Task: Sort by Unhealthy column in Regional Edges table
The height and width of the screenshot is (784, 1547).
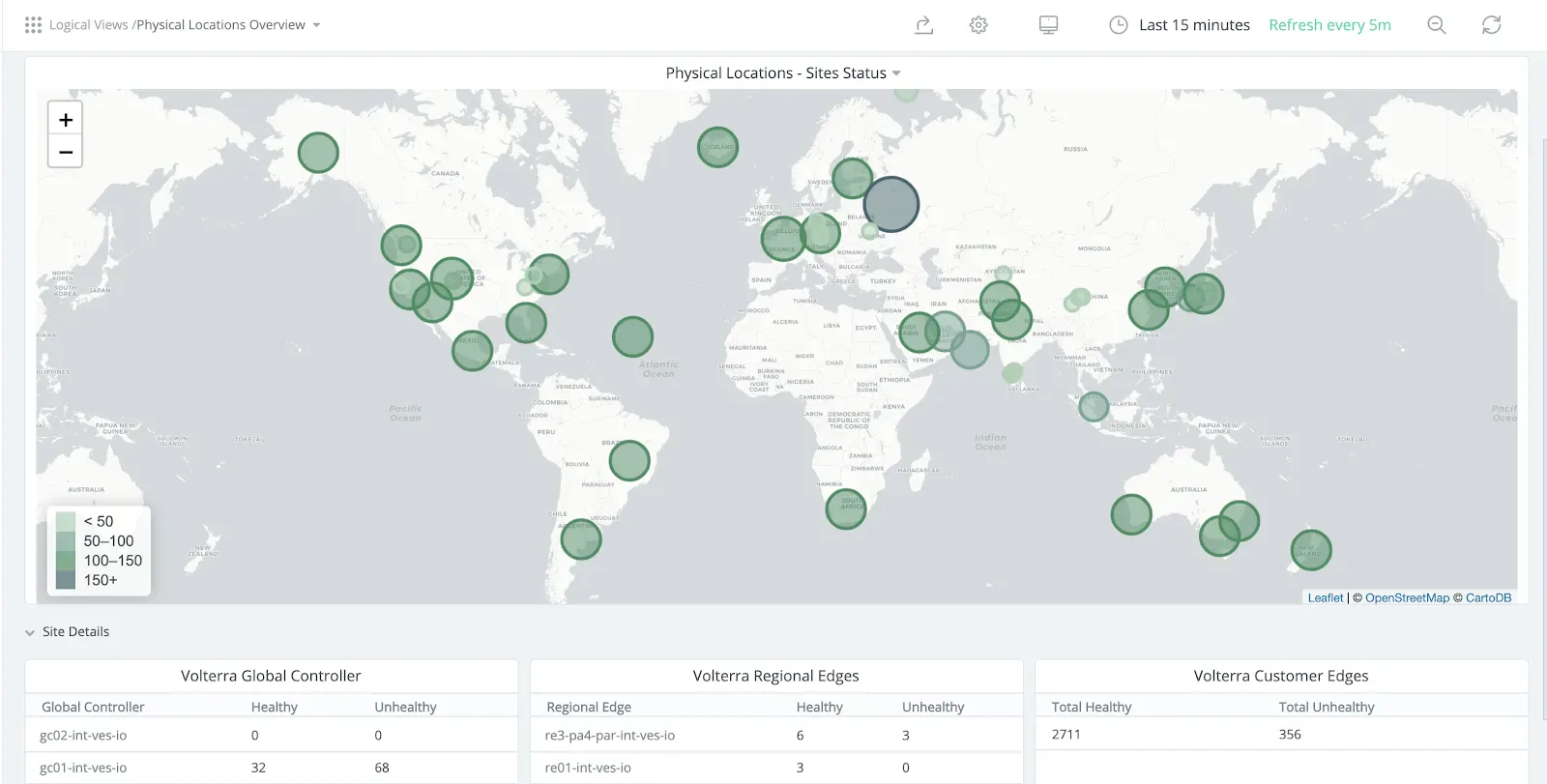Action: tap(933, 708)
